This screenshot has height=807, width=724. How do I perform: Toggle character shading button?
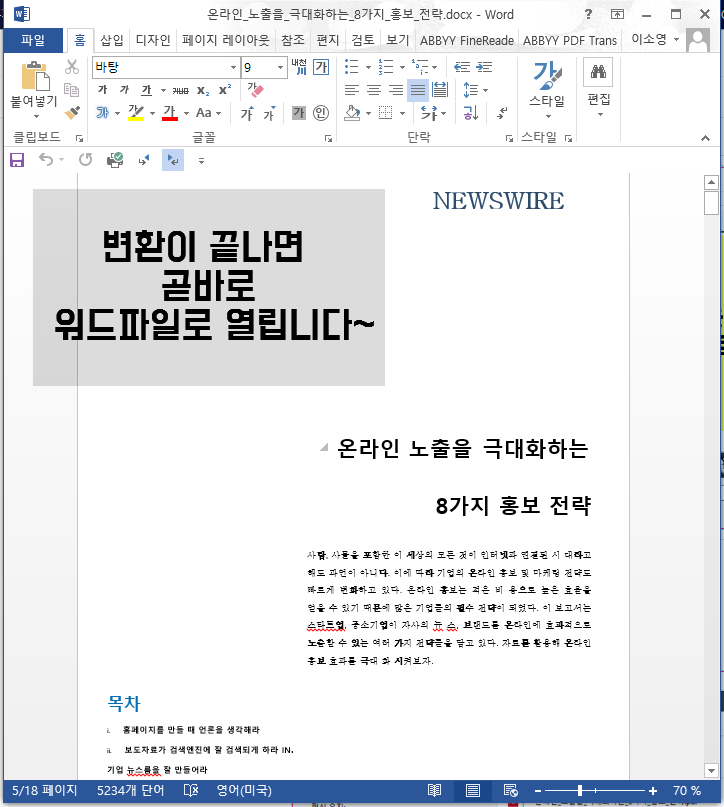click(x=299, y=113)
